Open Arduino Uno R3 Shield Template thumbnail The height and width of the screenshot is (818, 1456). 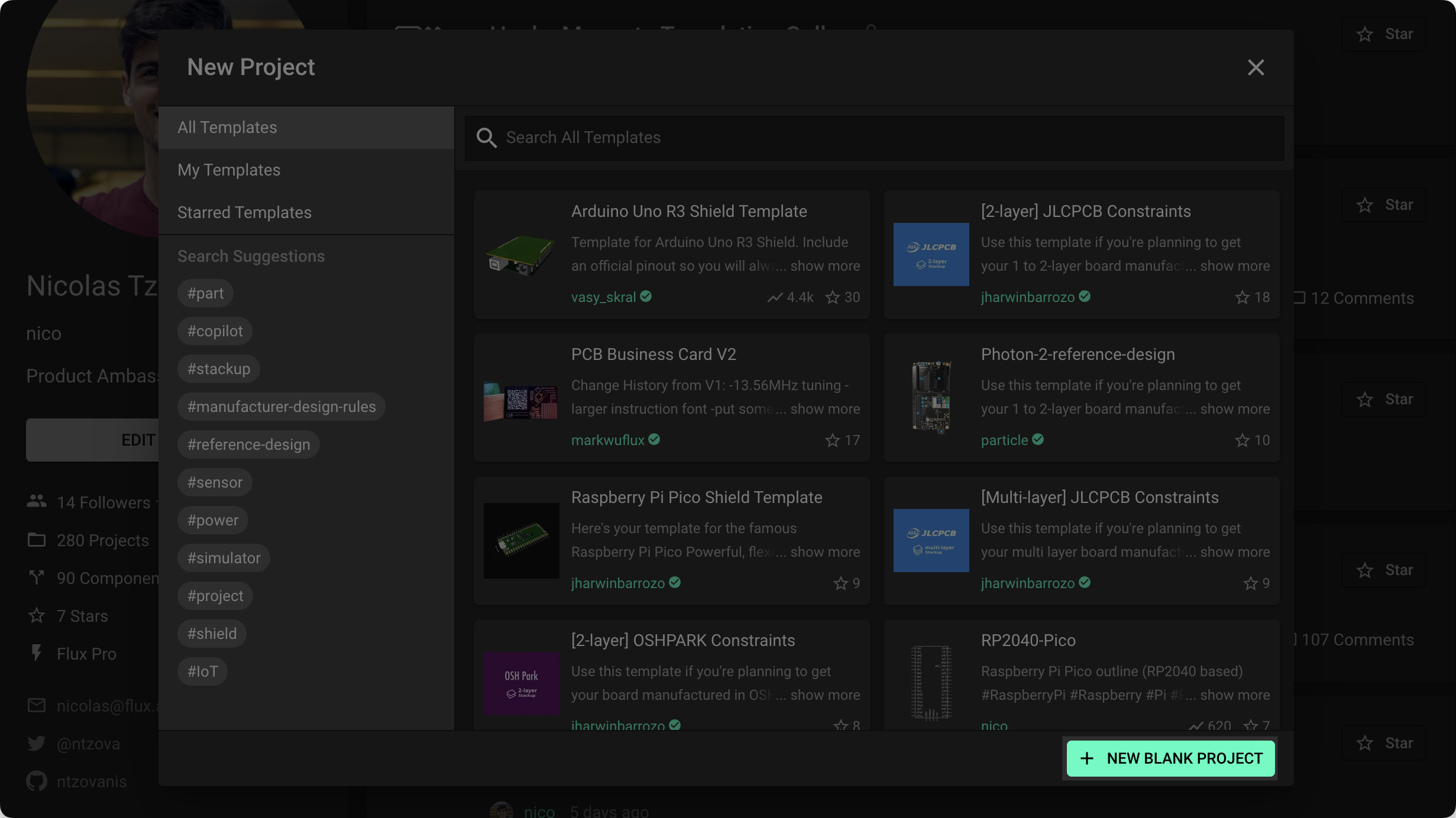click(521, 255)
